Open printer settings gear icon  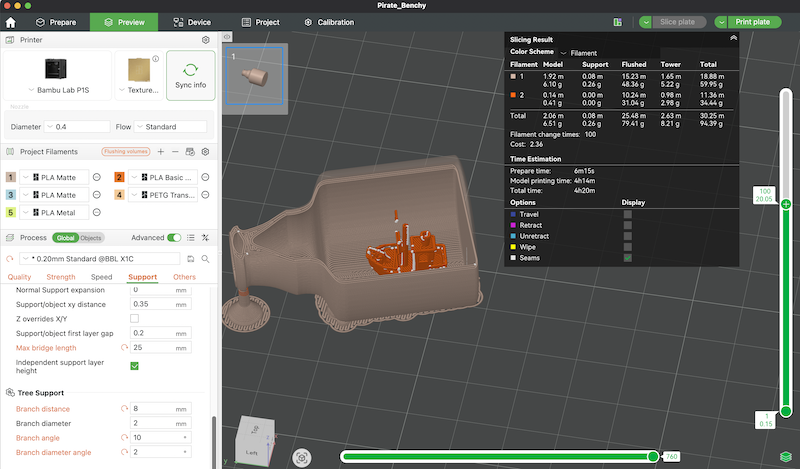[x=206, y=40]
